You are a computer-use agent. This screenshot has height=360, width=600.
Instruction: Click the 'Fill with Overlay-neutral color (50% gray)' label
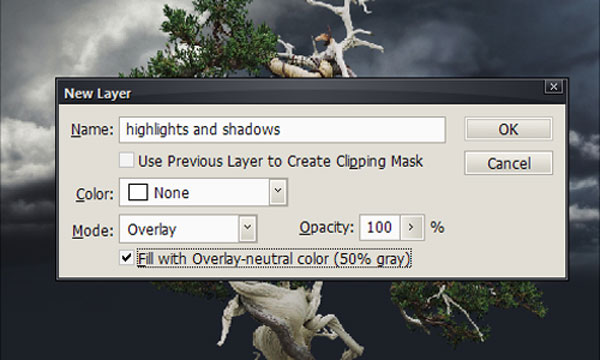274,259
